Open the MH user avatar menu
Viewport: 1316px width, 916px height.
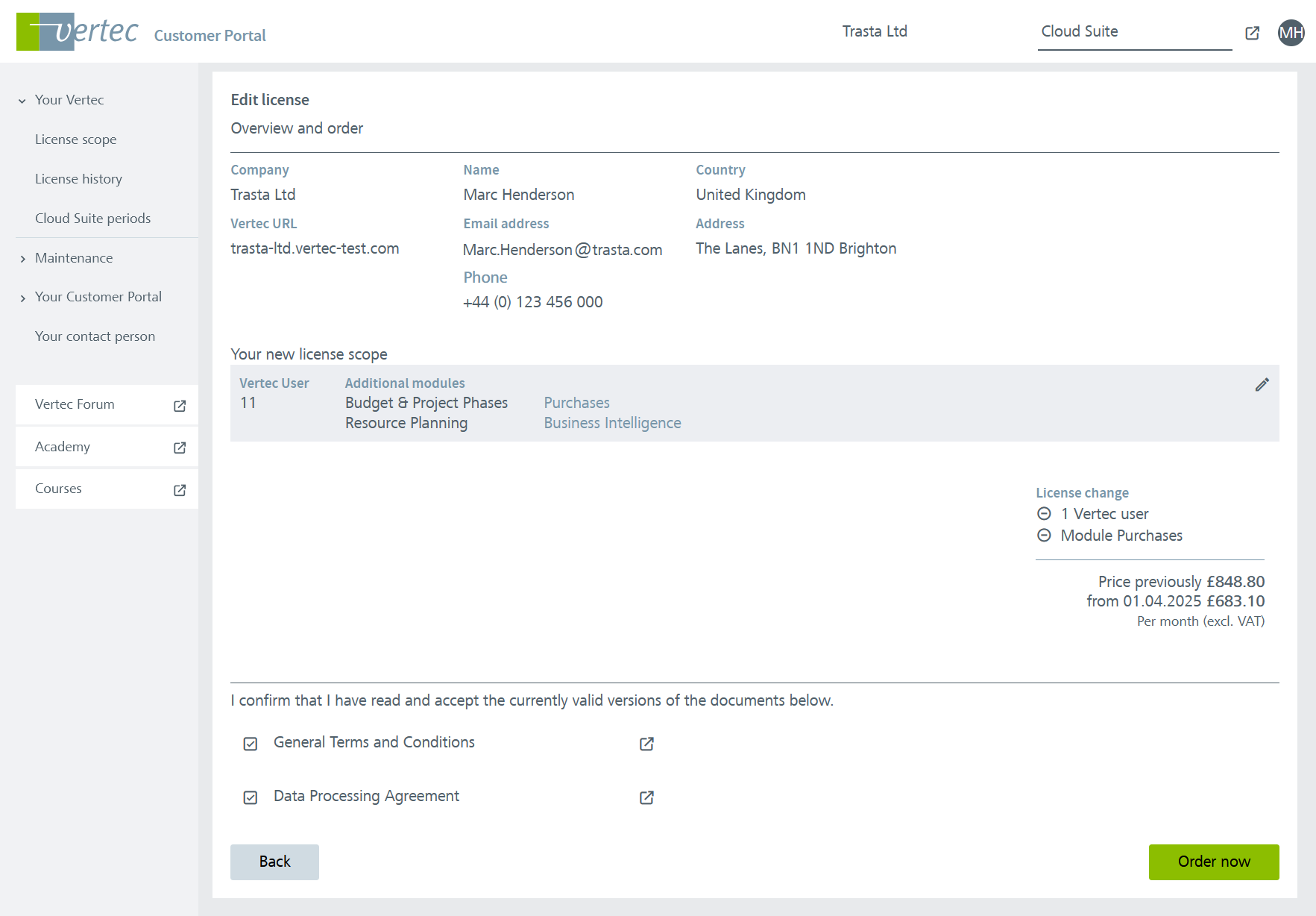[x=1291, y=33]
